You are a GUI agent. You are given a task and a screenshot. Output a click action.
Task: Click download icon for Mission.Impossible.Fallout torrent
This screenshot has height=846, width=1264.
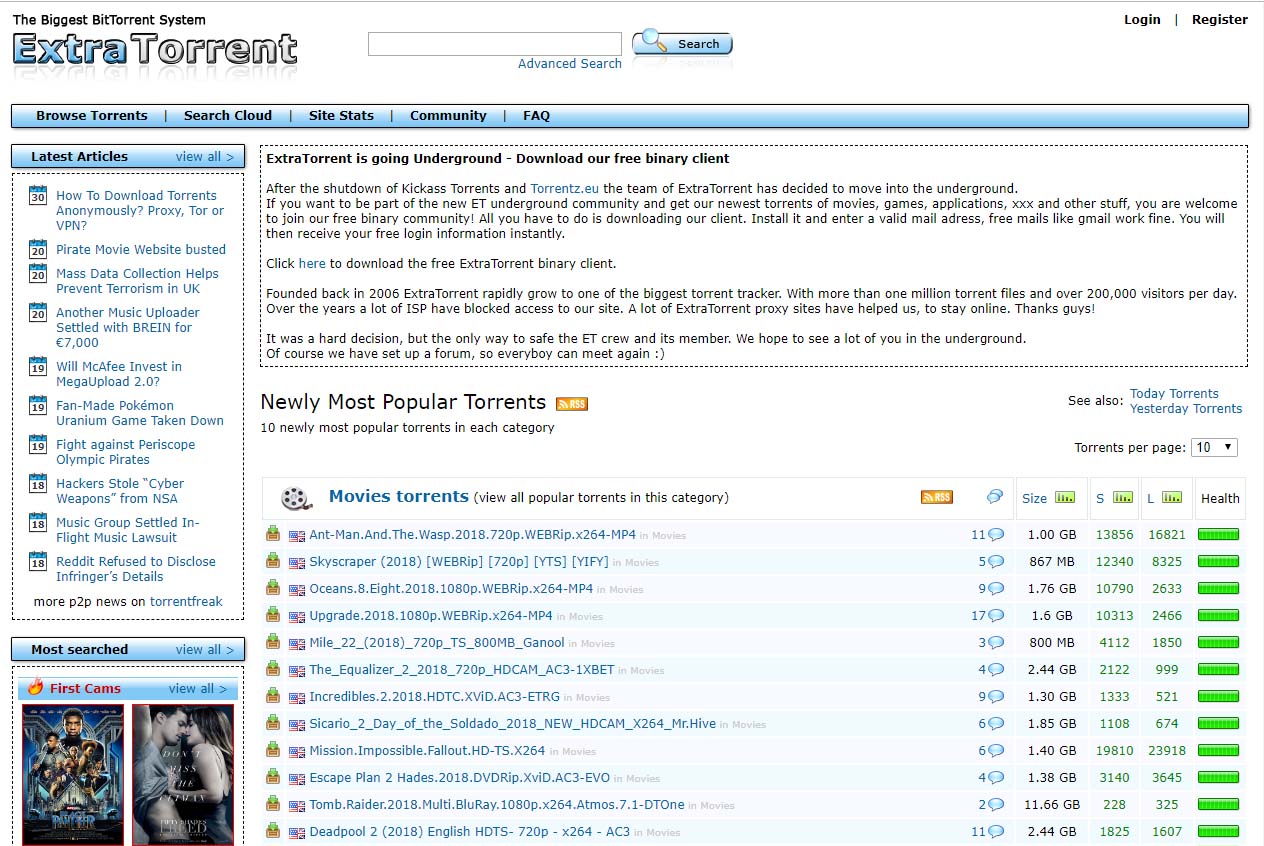coord(273,750)
